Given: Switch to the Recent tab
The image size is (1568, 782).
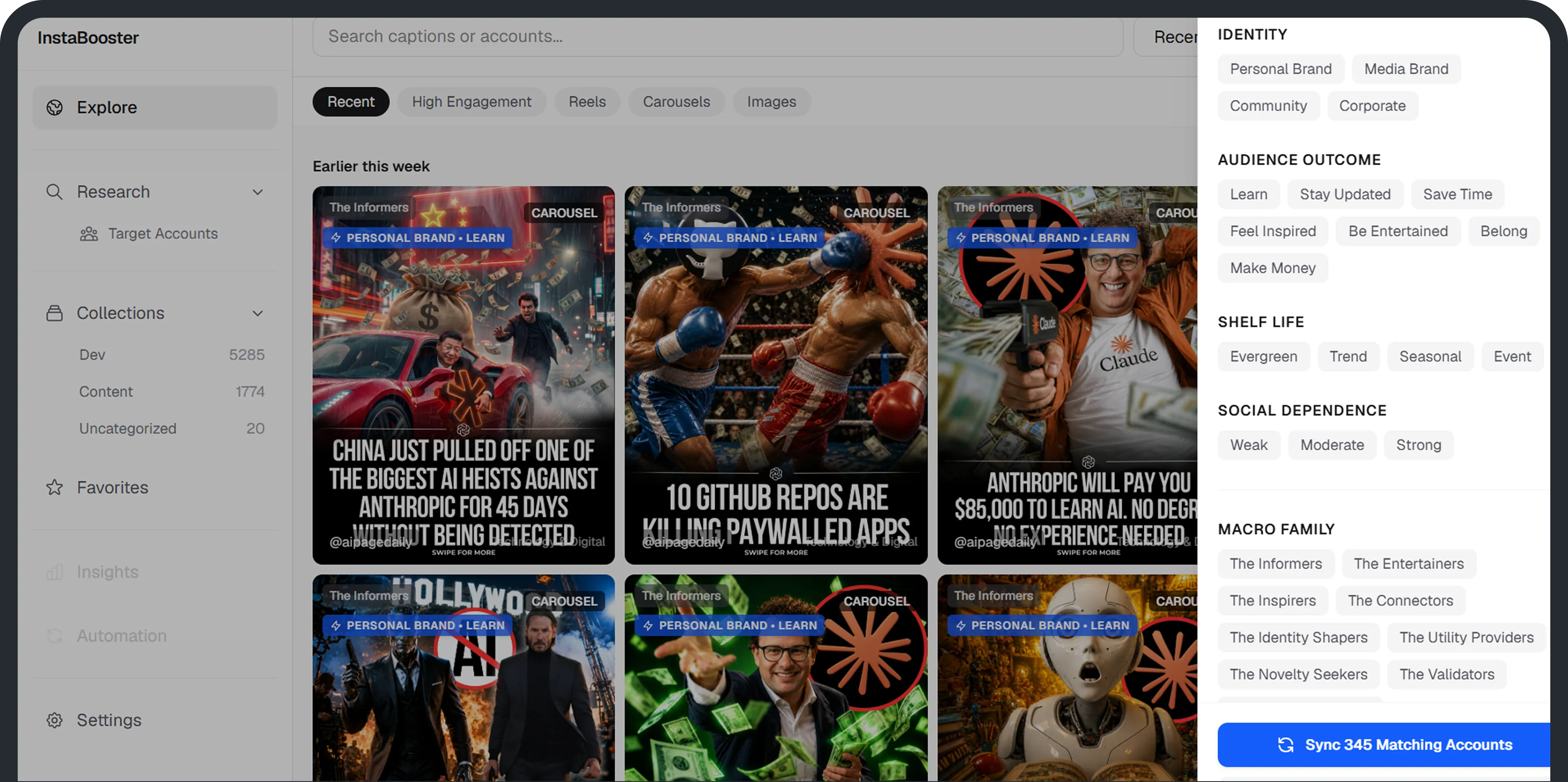Looking at the screenshot, I should coord(351,101).
